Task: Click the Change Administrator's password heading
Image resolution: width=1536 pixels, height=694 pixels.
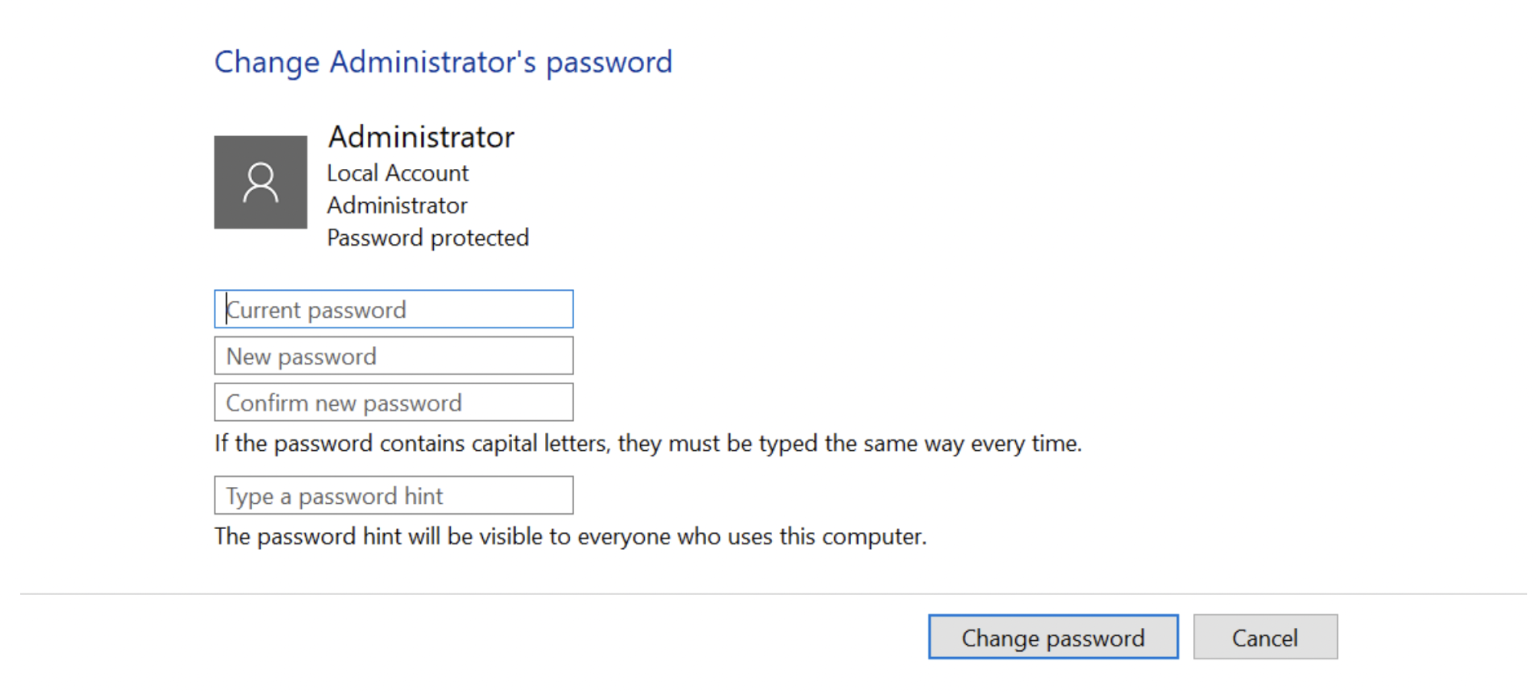Action: (x=443, y=62)
